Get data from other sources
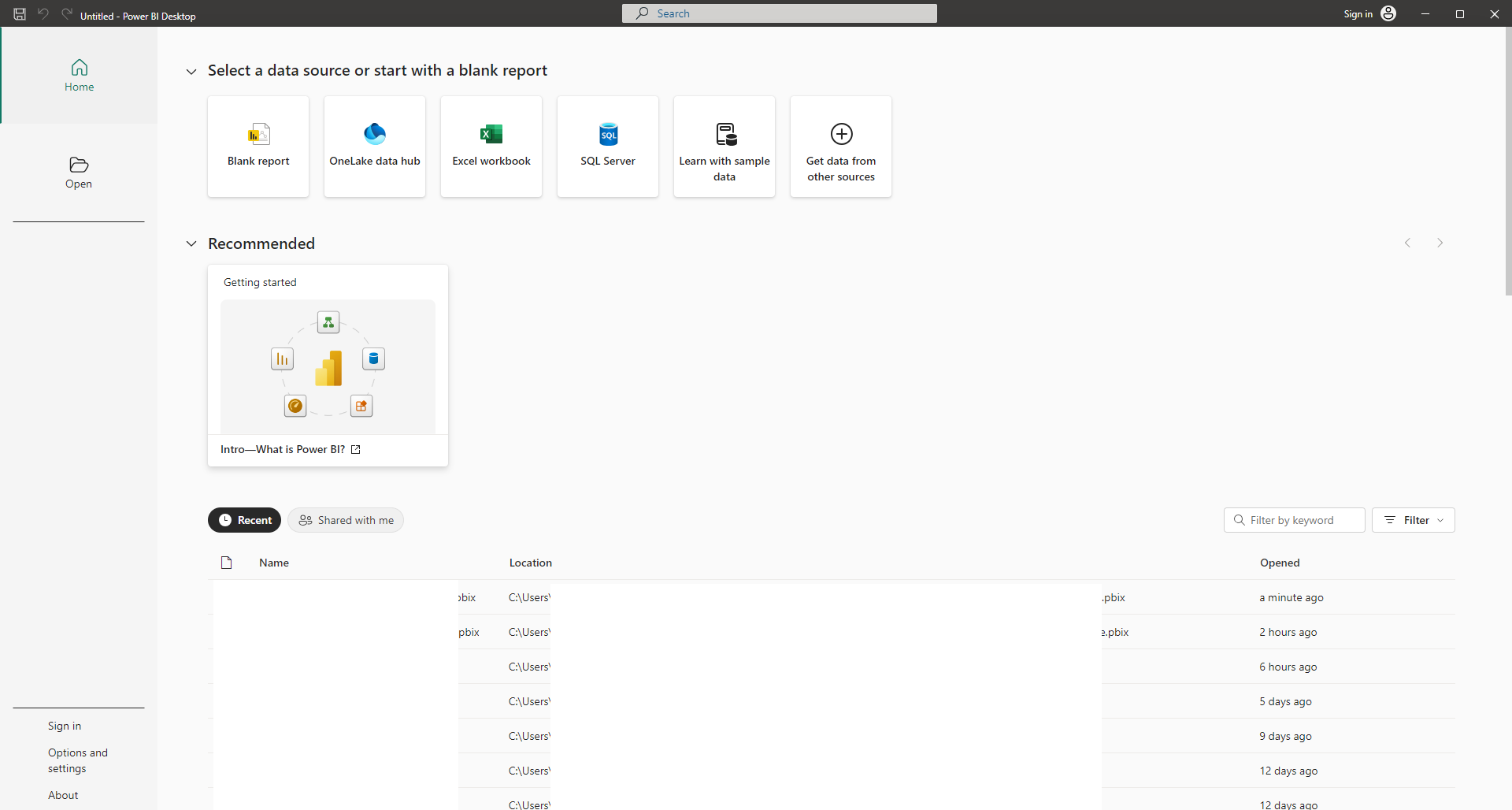 (840, 146)
